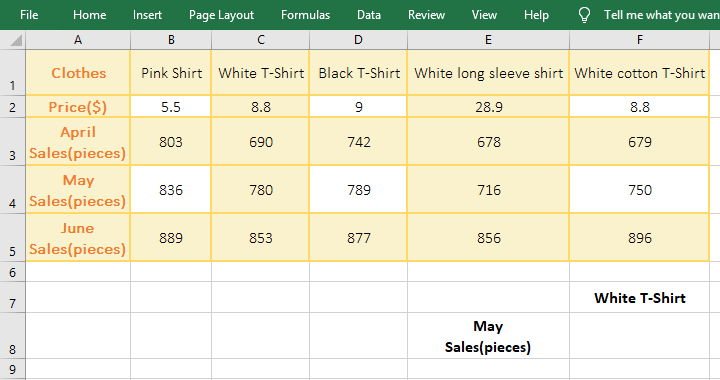The width and height of the screenshot is (720, 380).
Task: Open the View tab
Action: [484, 15]
